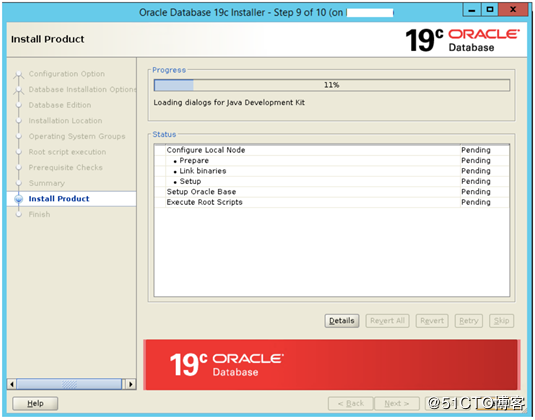Select the Execute Root Scripts row

tap(332, 202)
